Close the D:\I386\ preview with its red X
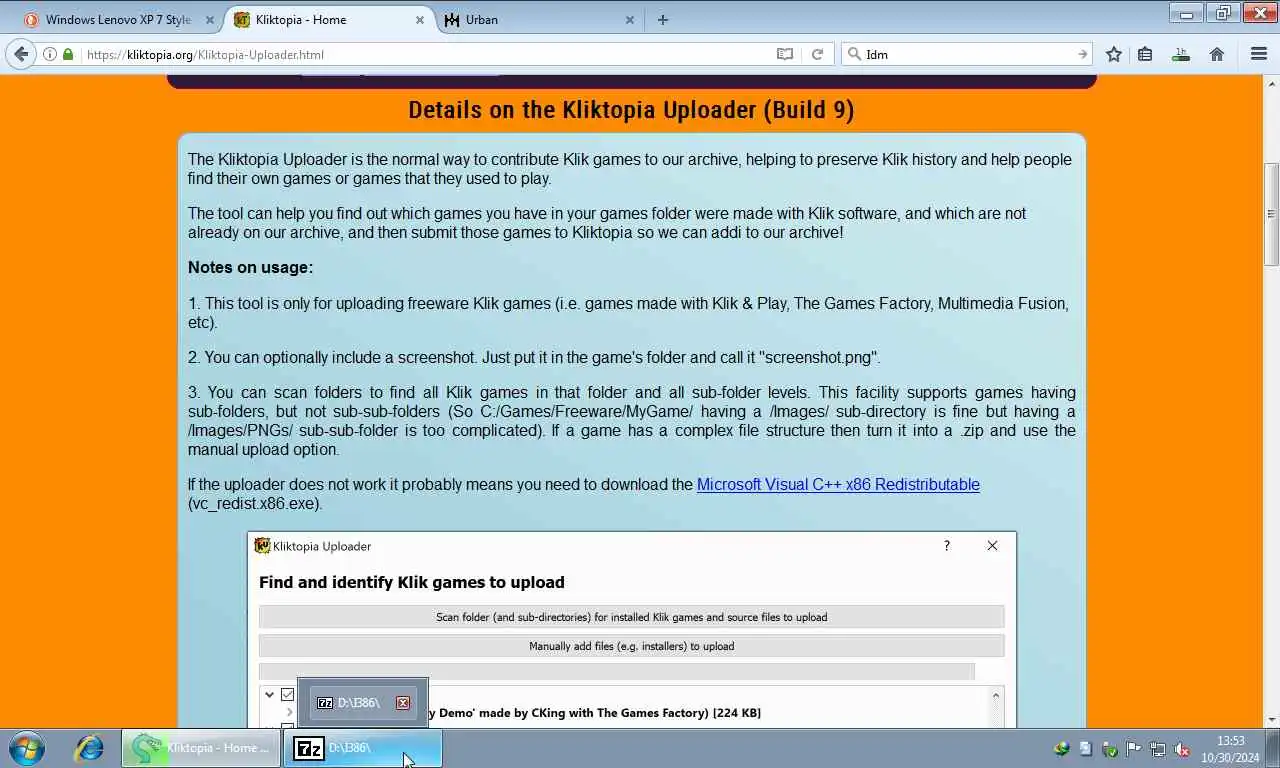Image resolution: width=1280 pixels, height=768 pixels. click(x=403, y=703)
